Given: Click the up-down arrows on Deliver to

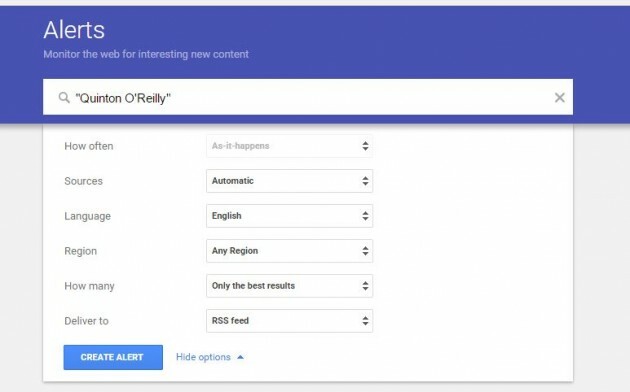Looking at the screenshot, I should tap(365, 321).
